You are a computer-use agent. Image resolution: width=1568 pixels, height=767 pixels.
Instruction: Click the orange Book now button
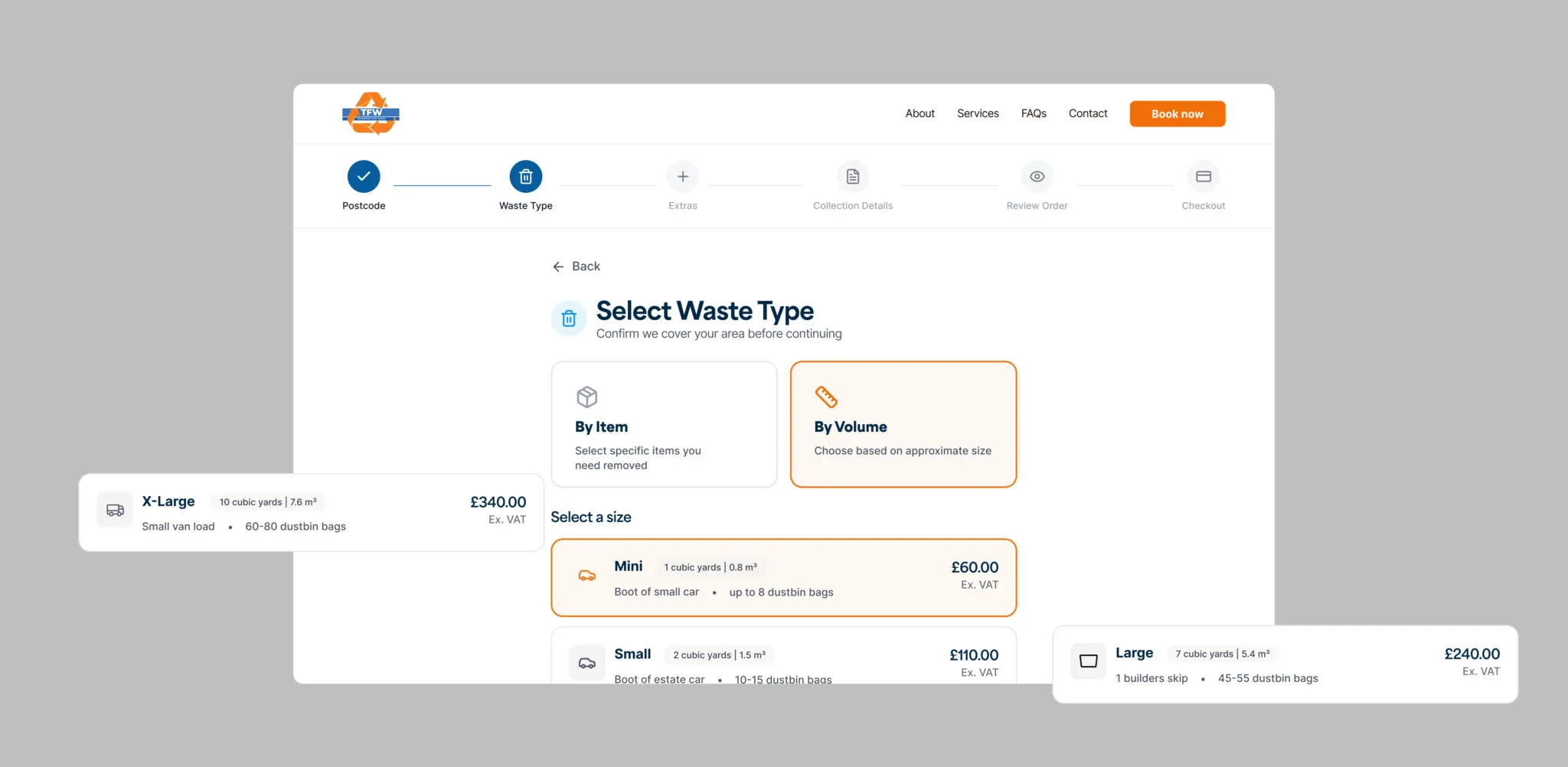click(1178, 114)
